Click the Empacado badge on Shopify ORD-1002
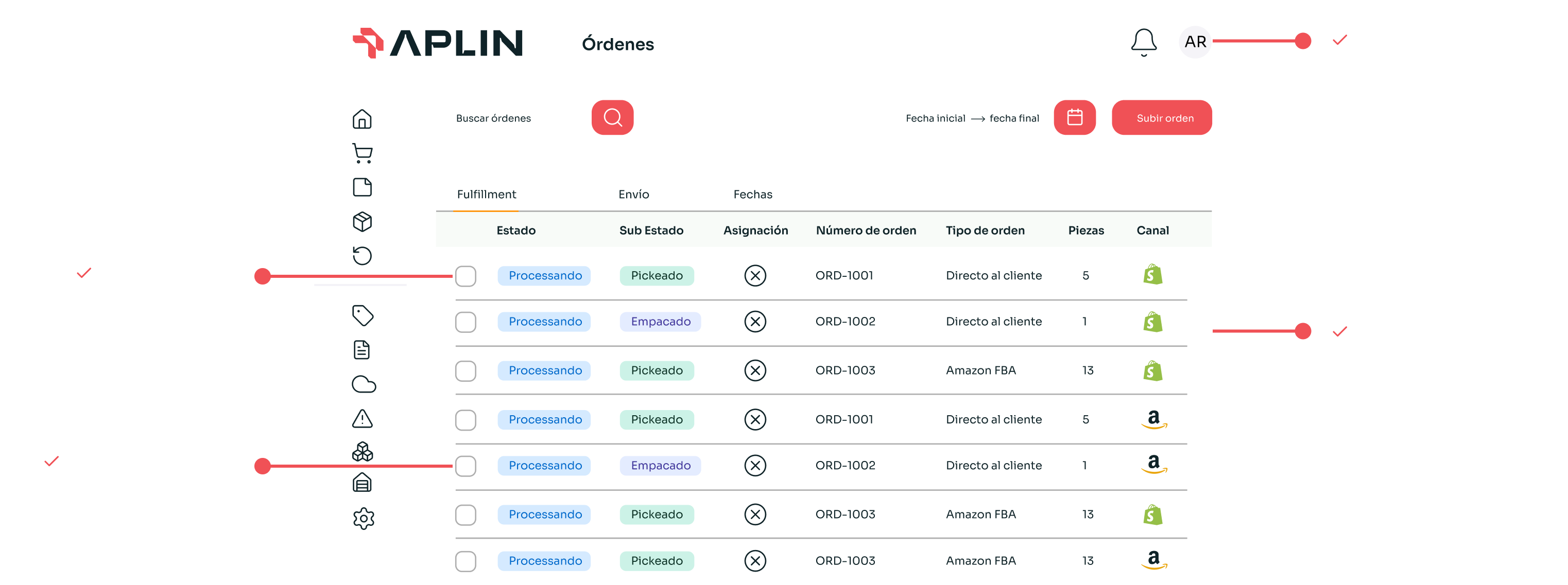1568x585 pixels. tap(660, 321)
